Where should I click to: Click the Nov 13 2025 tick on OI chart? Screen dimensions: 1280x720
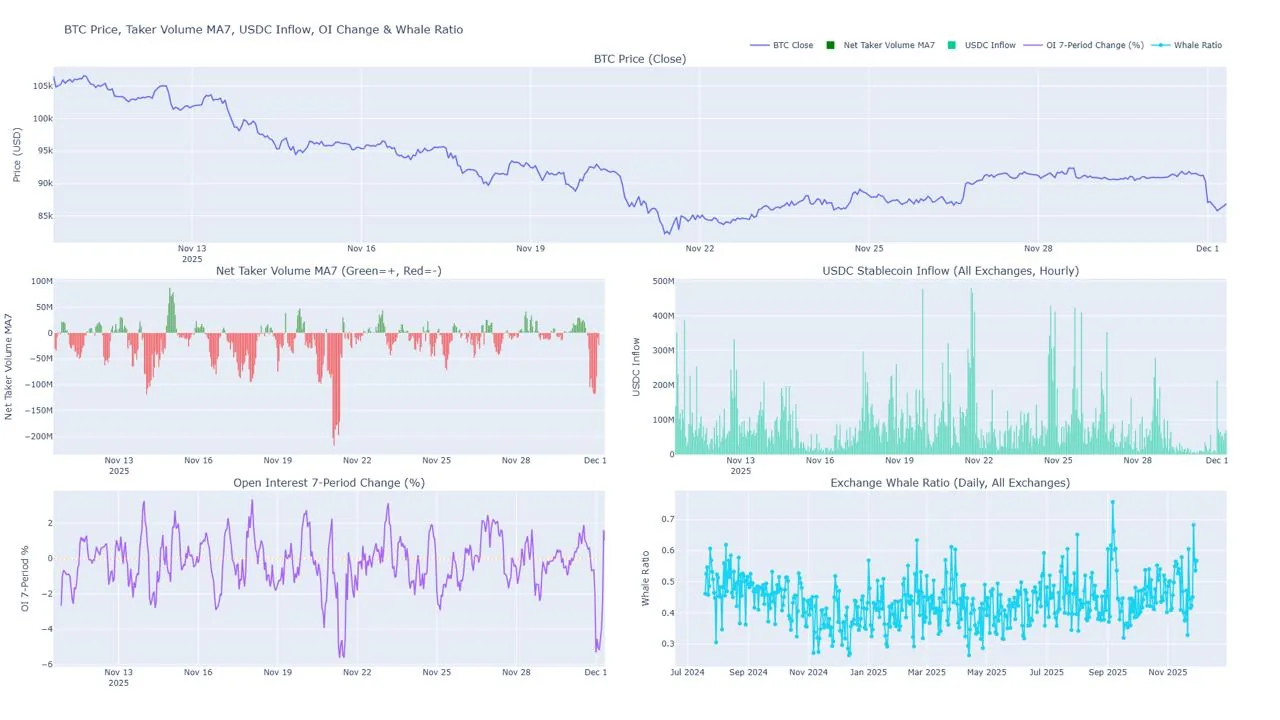[x=118, y=678]
